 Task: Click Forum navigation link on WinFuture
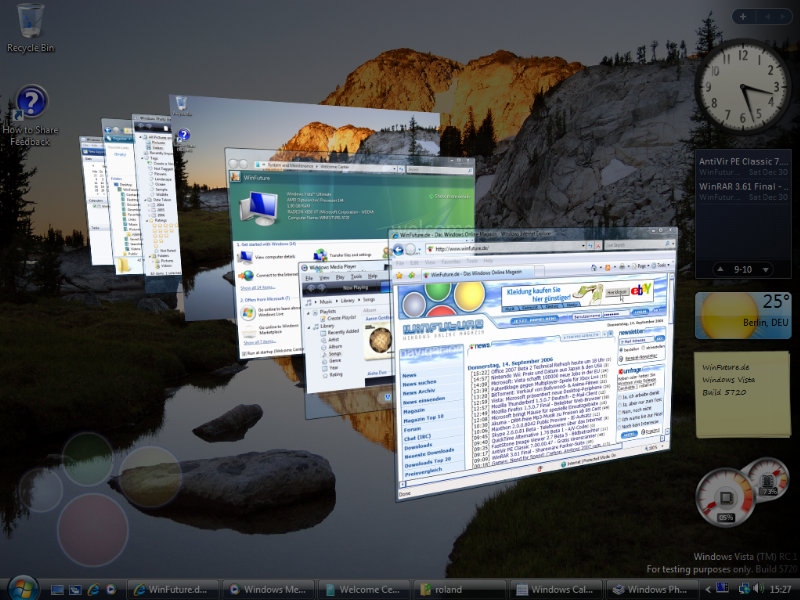pos(412,429)
